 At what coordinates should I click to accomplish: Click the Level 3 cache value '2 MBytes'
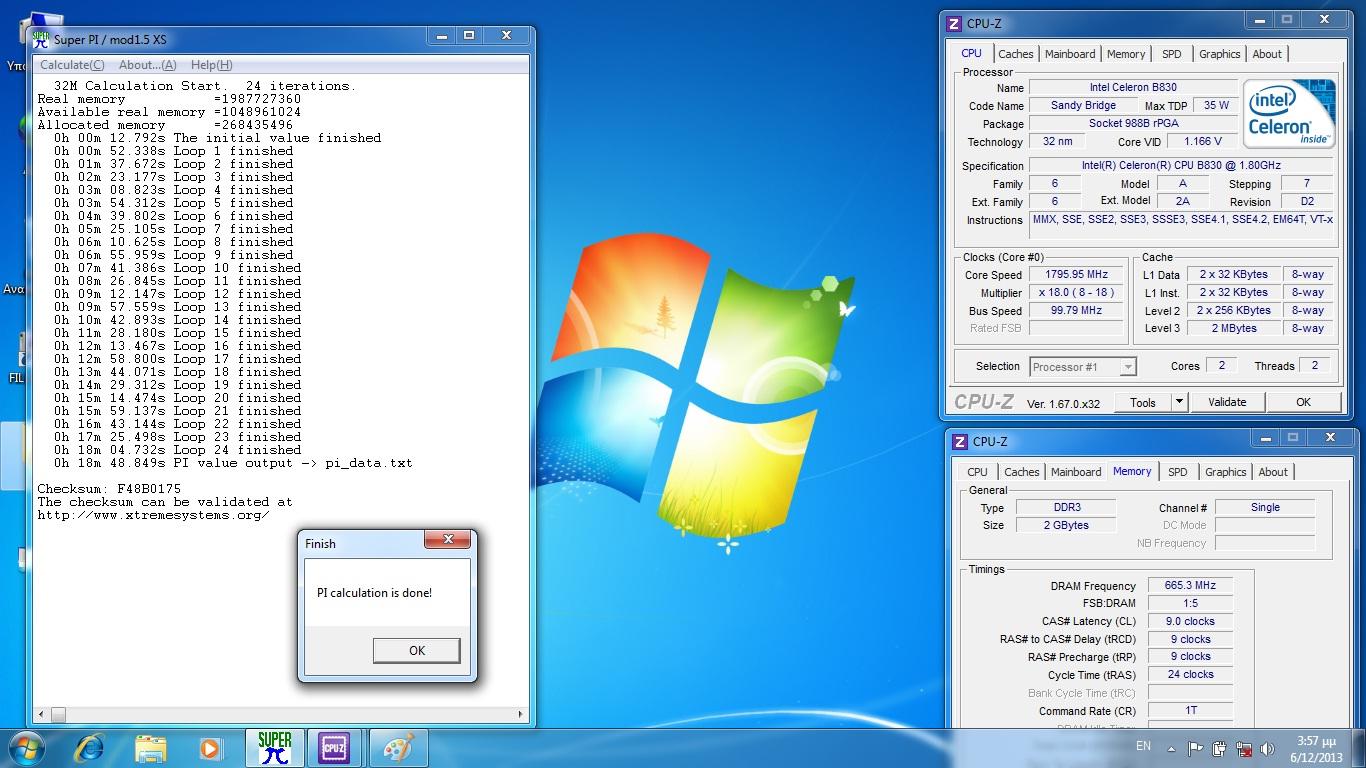tap(1234, 329)
